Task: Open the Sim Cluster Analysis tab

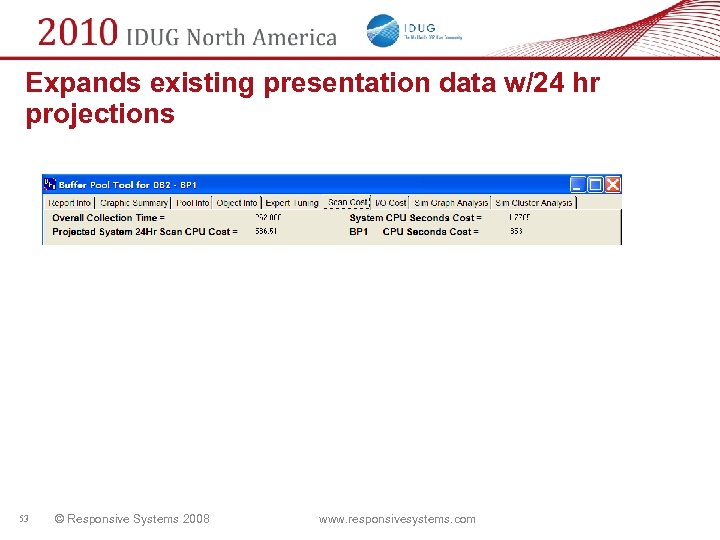Action: point(534,202)
